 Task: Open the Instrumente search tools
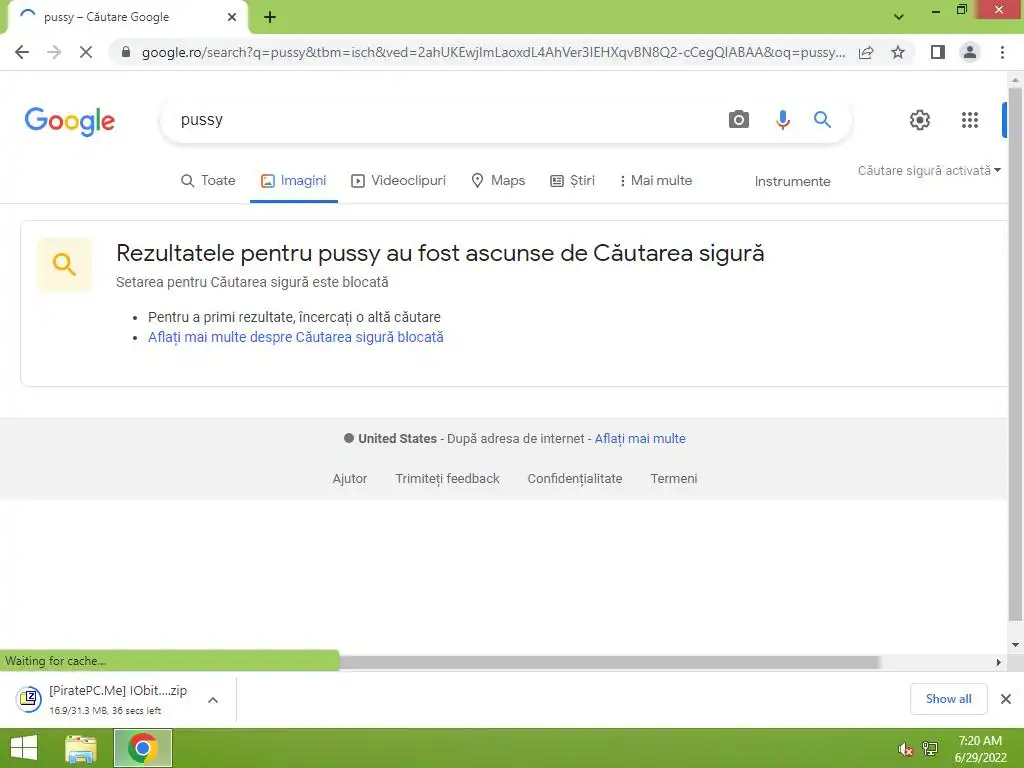pyautogui.click(x=792, y=182)
